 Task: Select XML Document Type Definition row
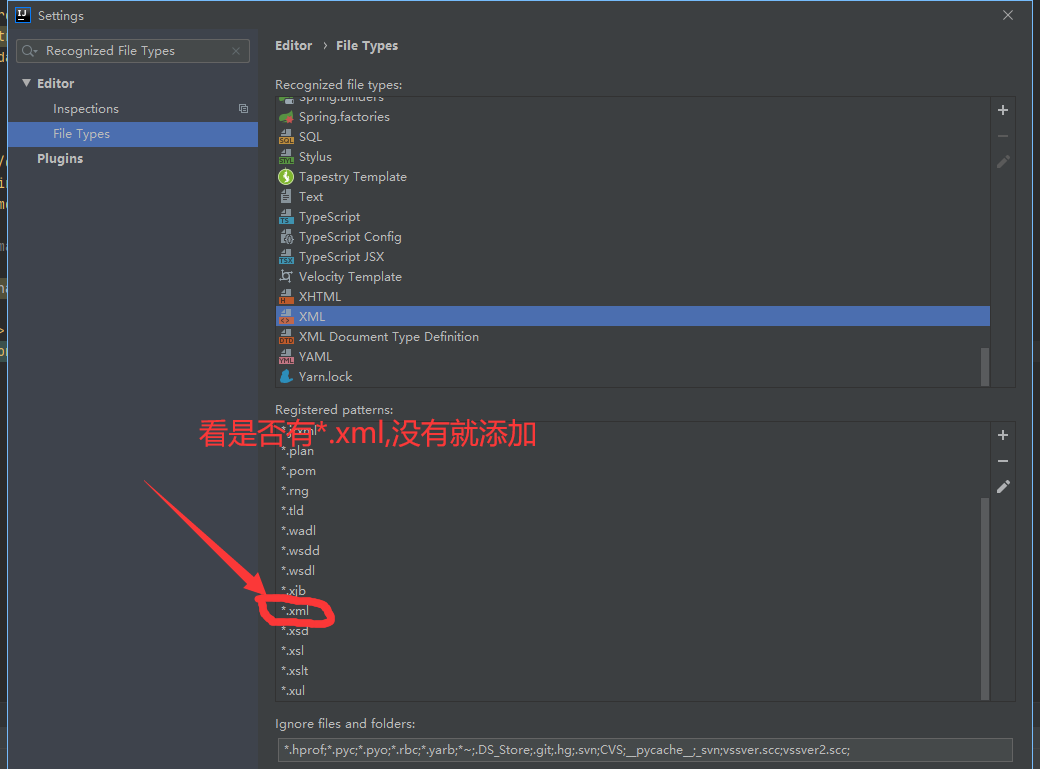point(633,336)
